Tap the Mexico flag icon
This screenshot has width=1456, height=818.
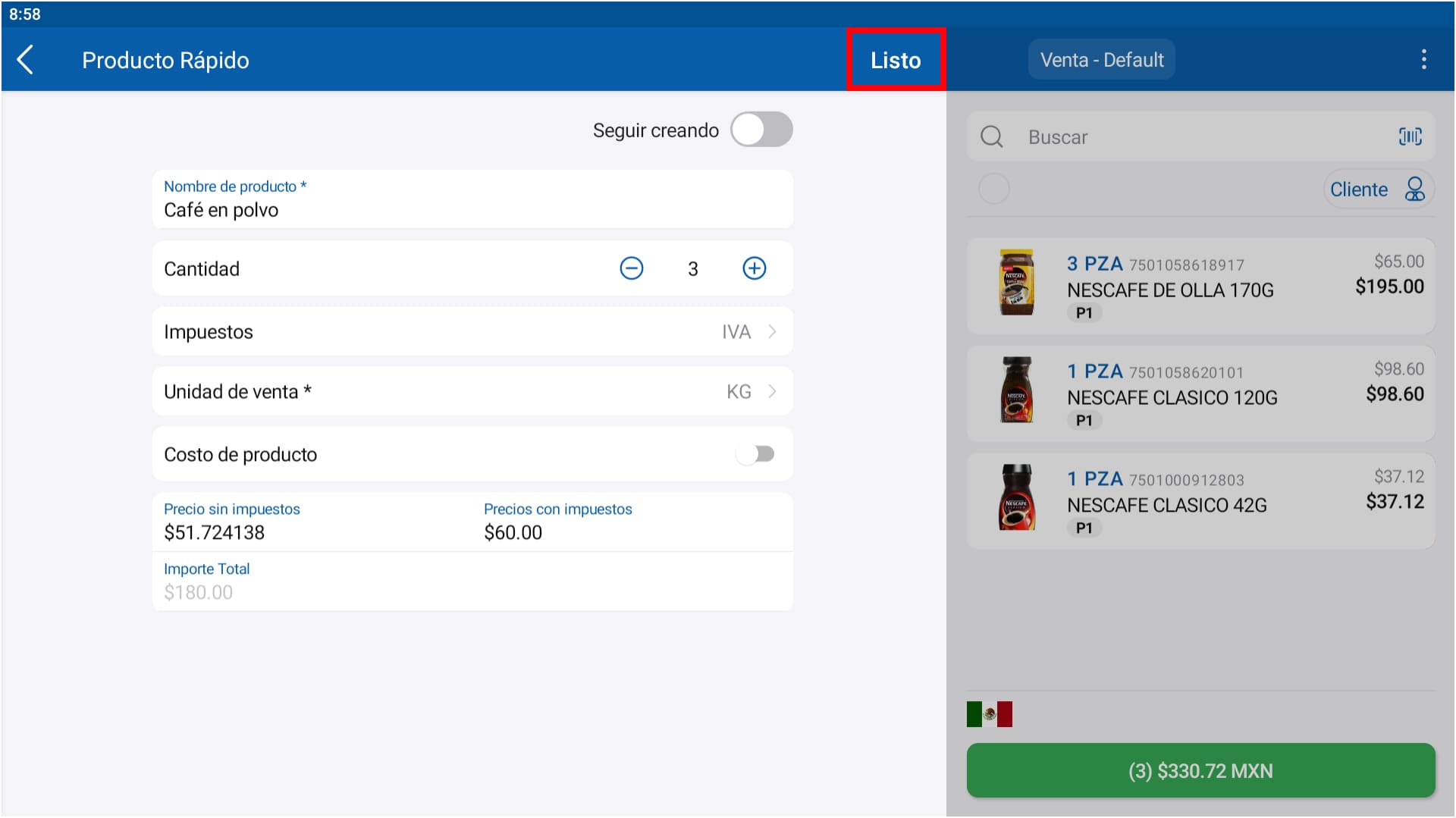point(989,714)
